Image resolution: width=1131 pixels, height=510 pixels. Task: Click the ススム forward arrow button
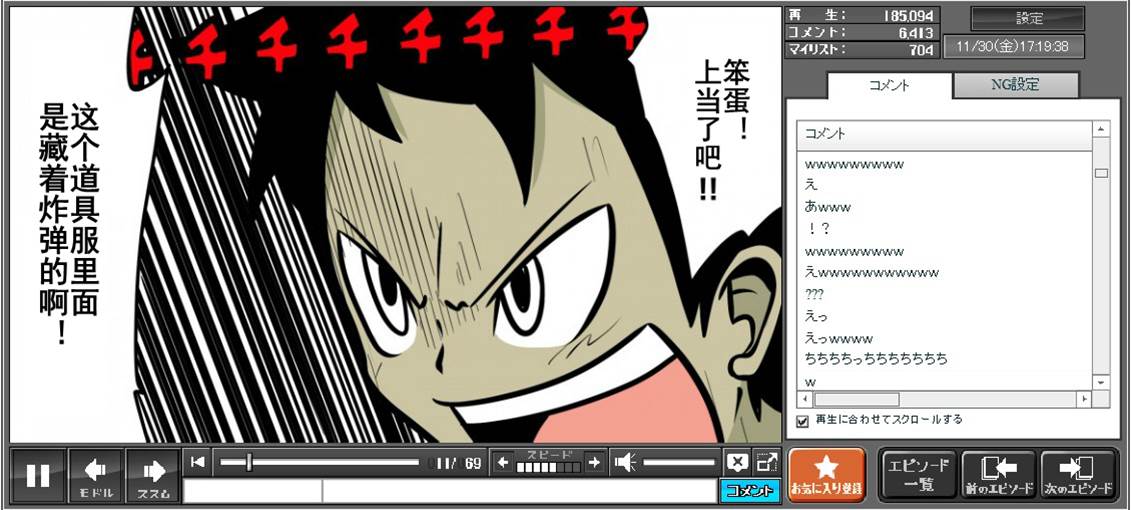point(153,475)
